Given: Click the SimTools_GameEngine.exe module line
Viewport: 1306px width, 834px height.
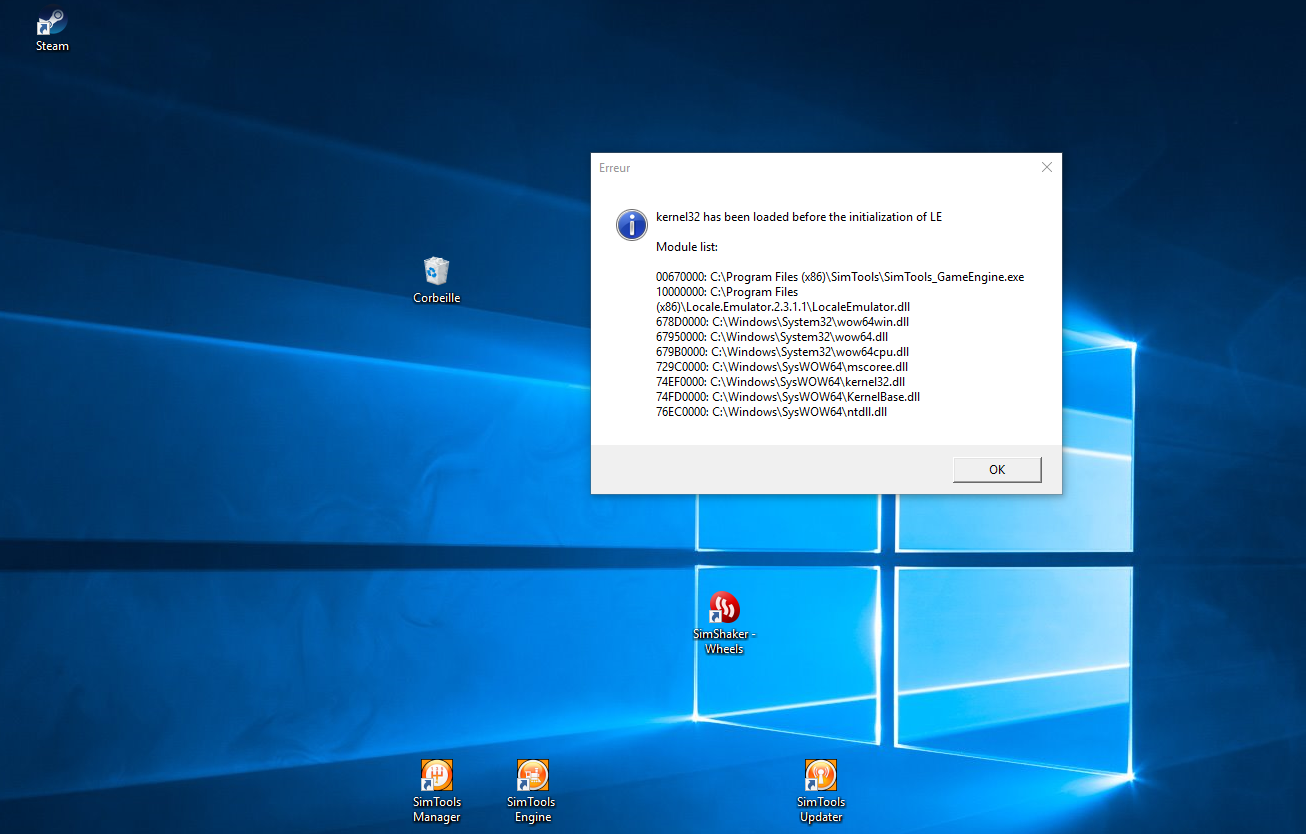Looking at the screenshot, I should [840, 277].
